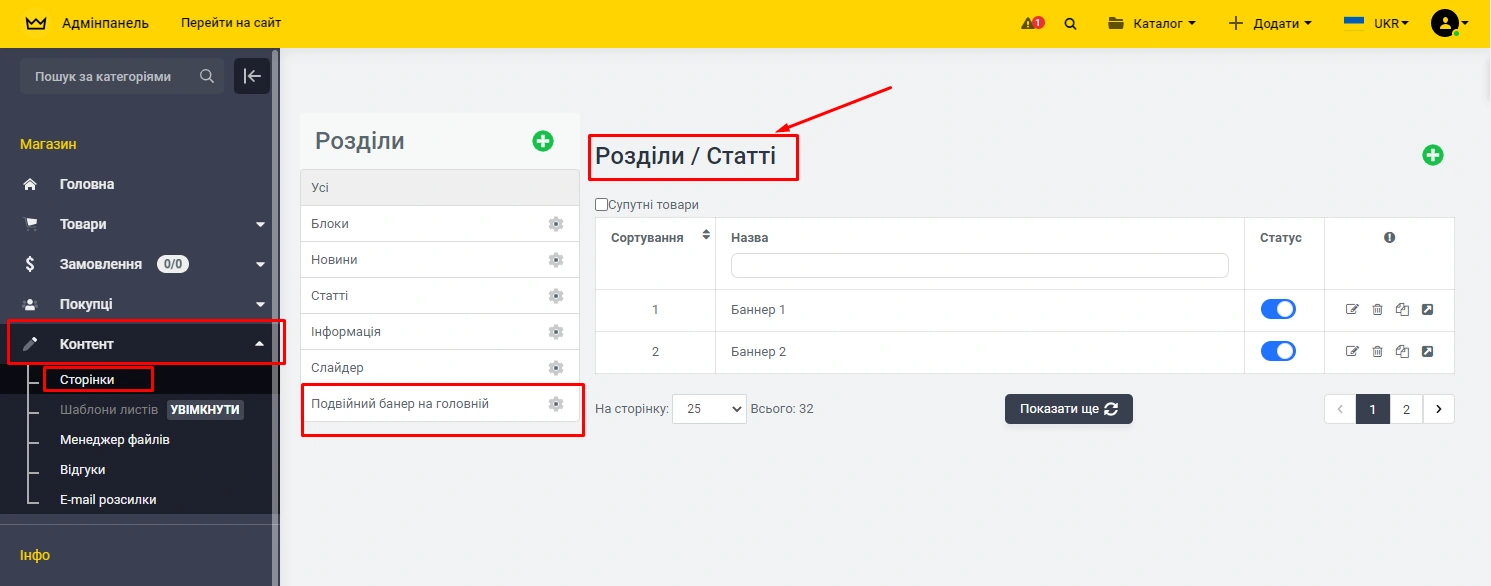This screenshot has height=586, width=1491.
Task: Toggle status switch for Баннер 1
Action: click(1278, 310)
